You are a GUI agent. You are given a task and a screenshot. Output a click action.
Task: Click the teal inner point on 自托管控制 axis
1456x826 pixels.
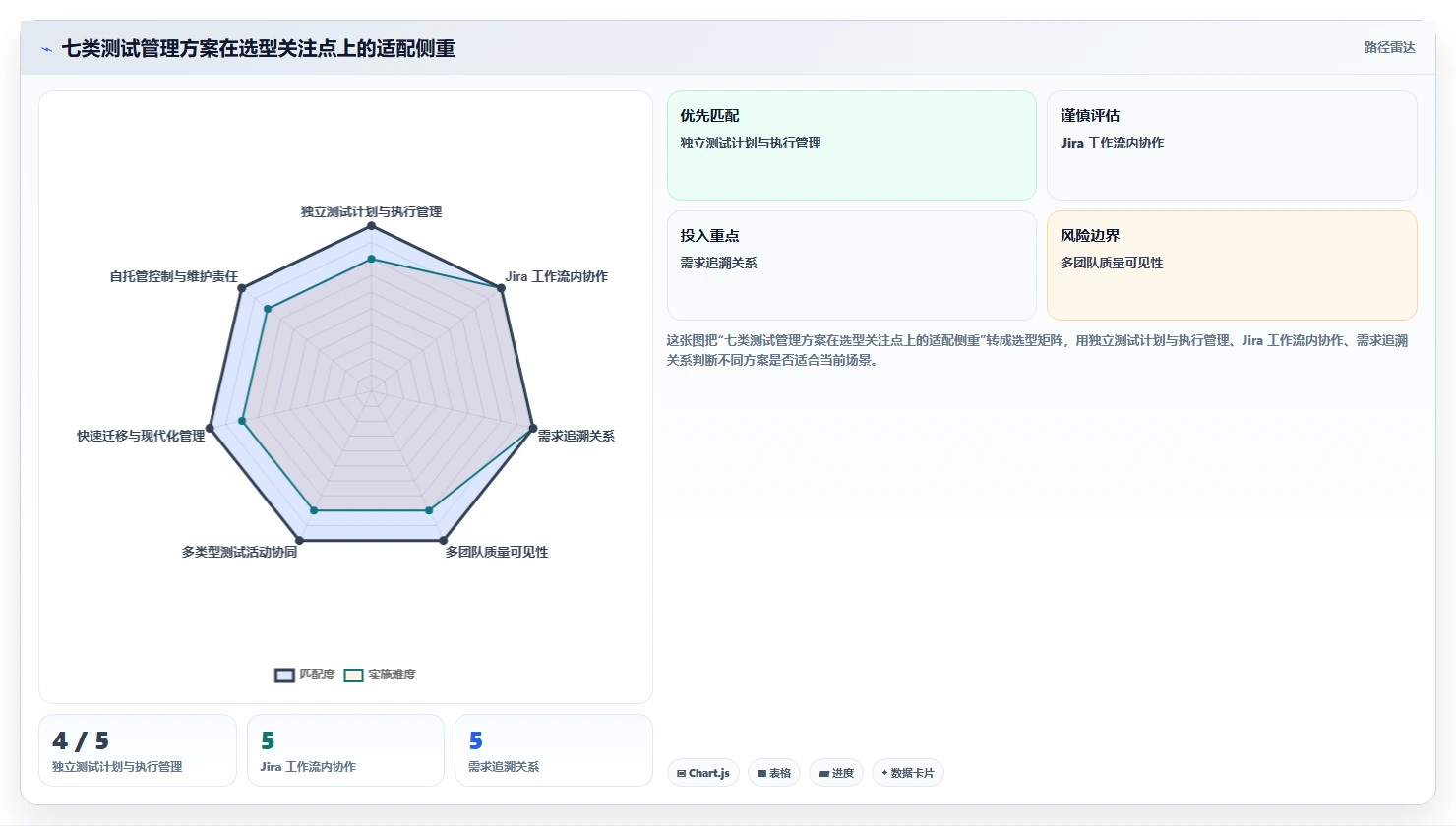click(x=268, y=309)
